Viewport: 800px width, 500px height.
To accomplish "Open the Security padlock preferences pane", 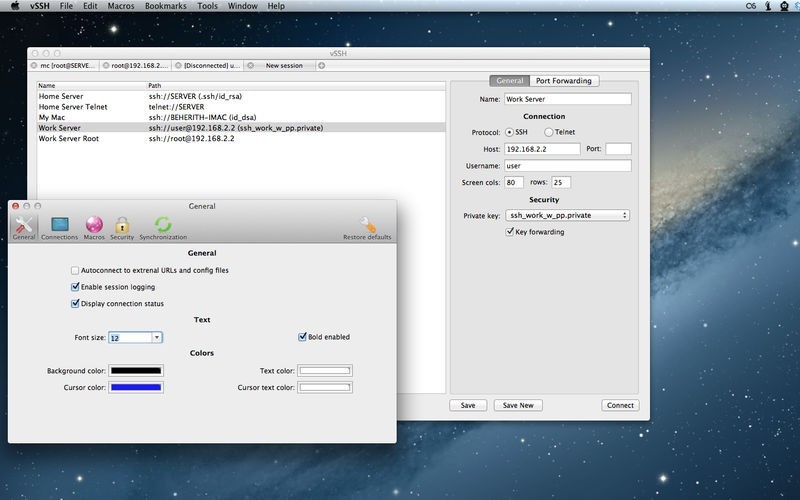I will [122, 227].
